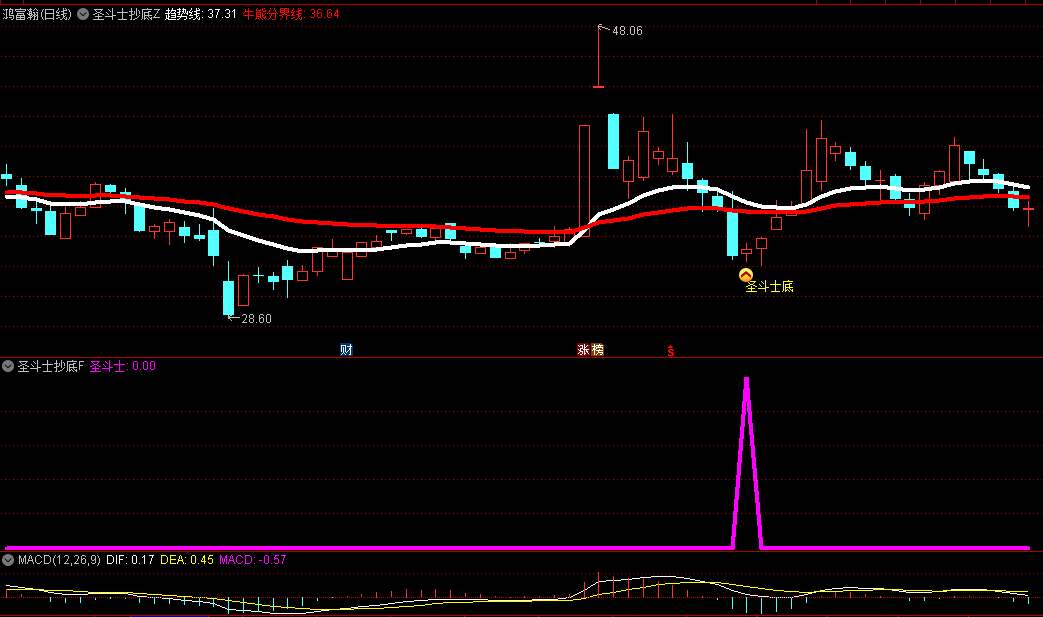The image size is (1043, 617).
Task: Open the dropdown beside 圣斗士抄底Z indicator
Action: [x=82, y=14]
